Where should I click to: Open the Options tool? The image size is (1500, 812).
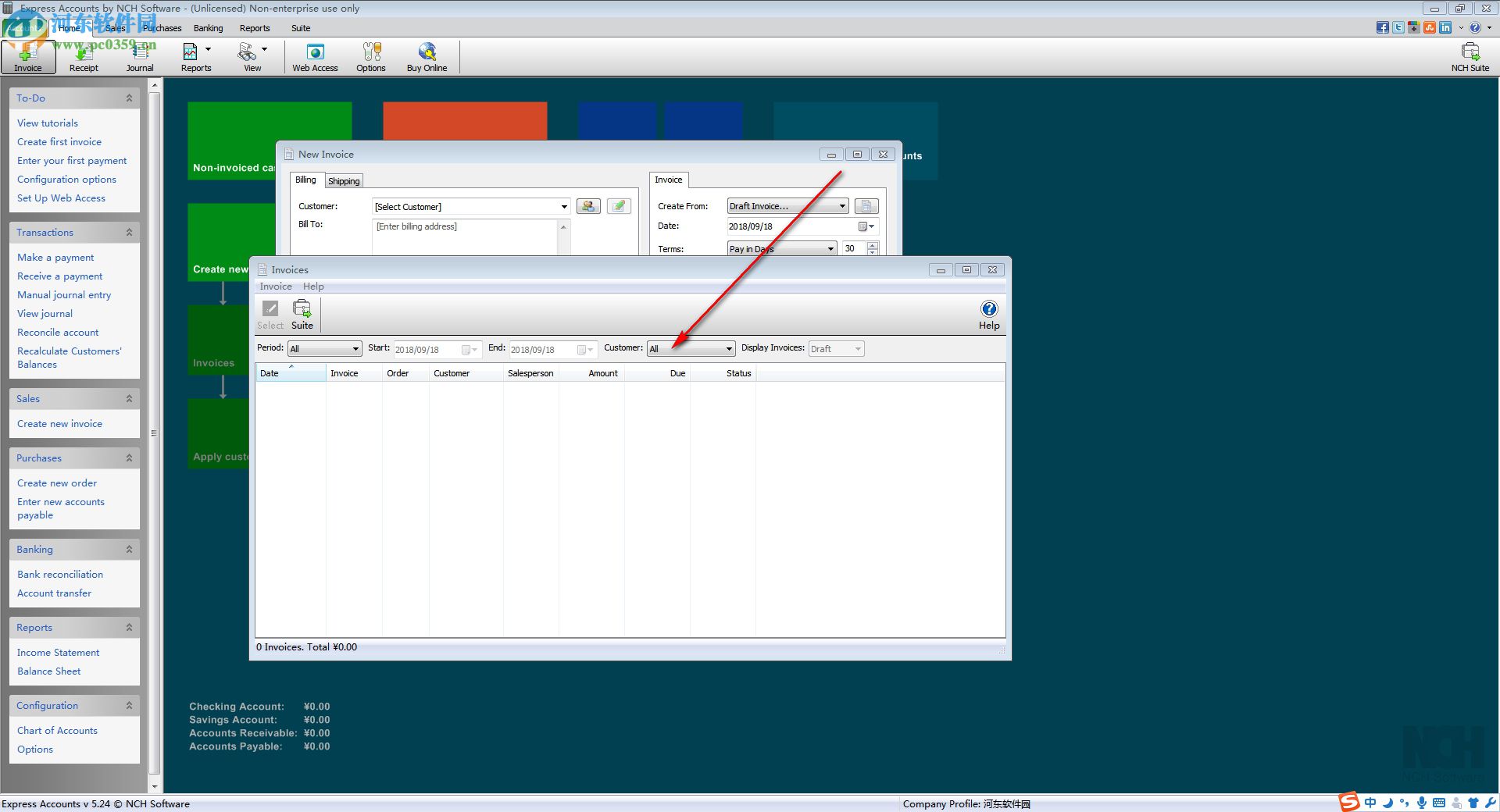coord(370,55)
